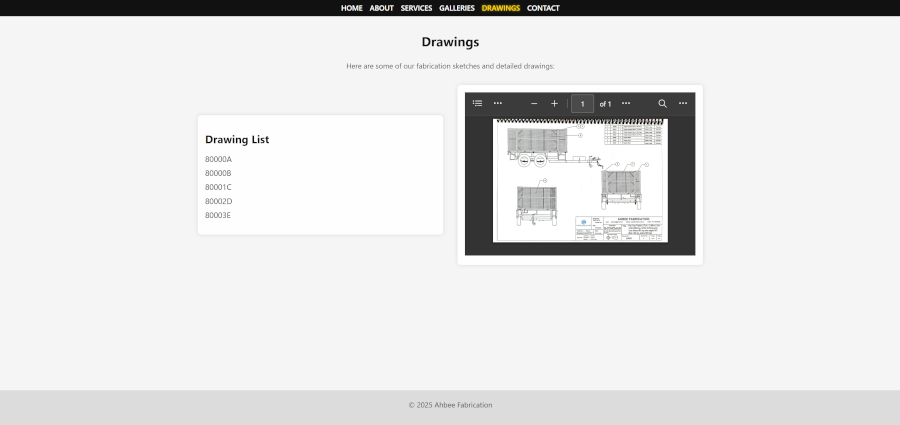View drawing 80002D

pos(218,201)
